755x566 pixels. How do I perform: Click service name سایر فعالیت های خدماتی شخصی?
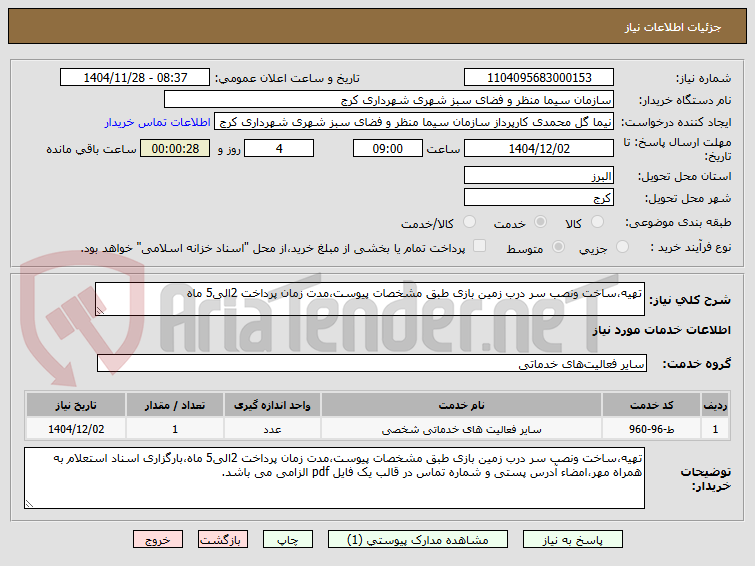[461, 429]
